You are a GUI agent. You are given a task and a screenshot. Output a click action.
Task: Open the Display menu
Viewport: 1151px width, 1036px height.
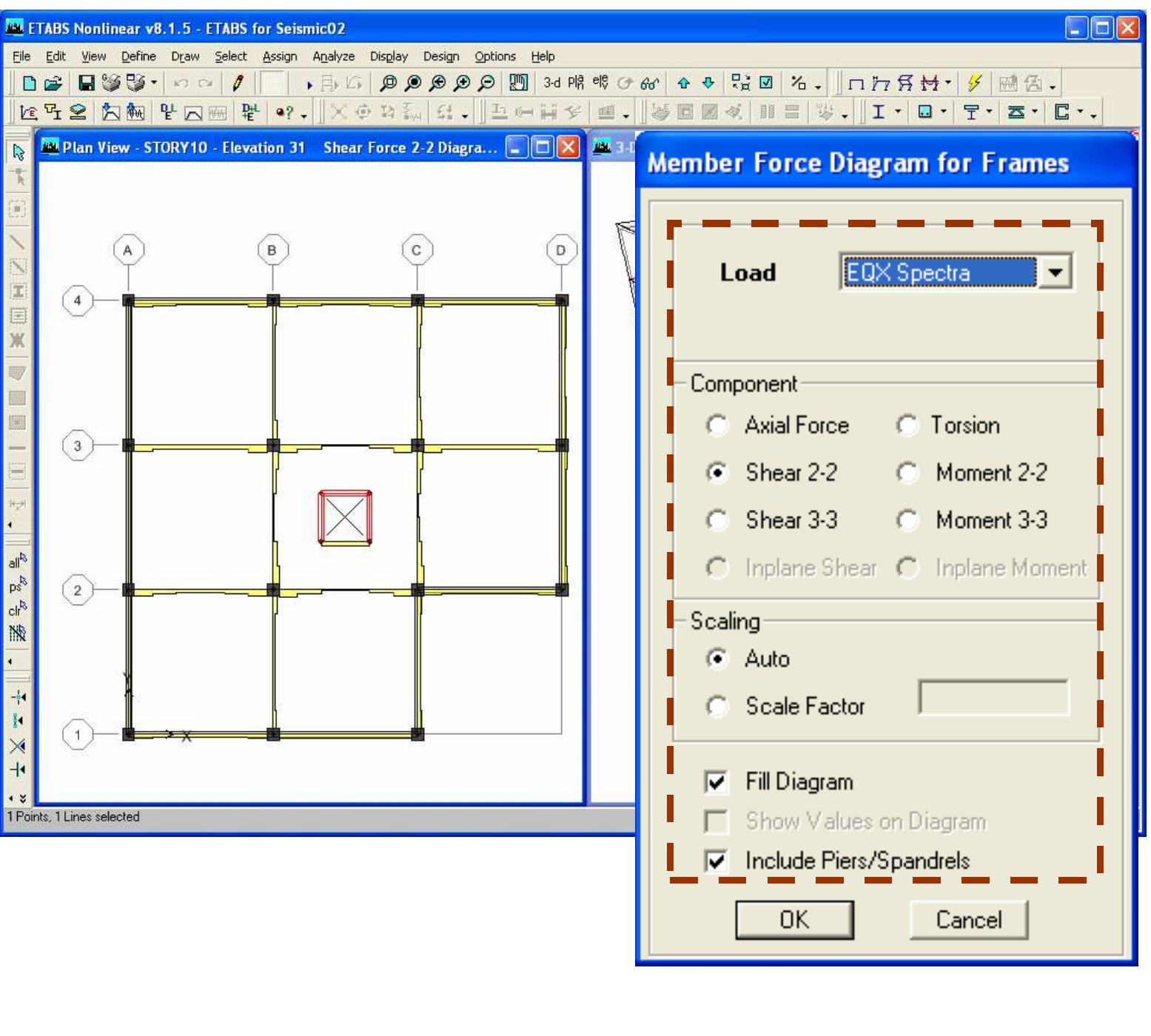click(x=389, y=56)
